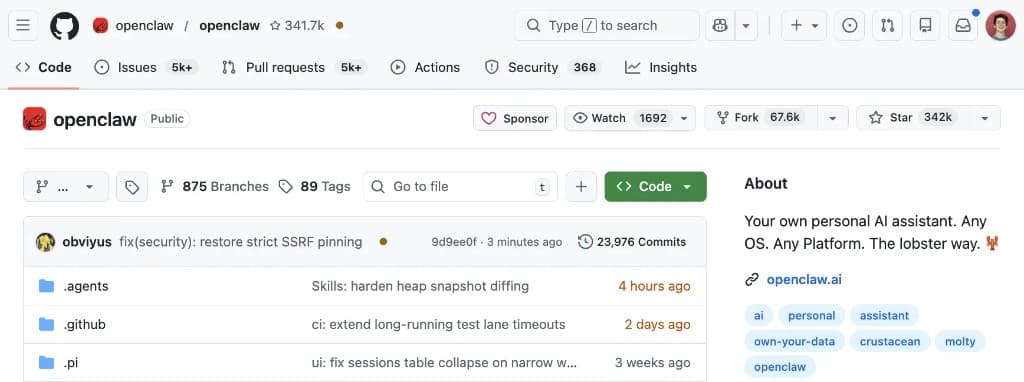Switch to the Issues tab
Image resolution: width=1024 pixels, height=382 pixels.
(x=146, y=67)
